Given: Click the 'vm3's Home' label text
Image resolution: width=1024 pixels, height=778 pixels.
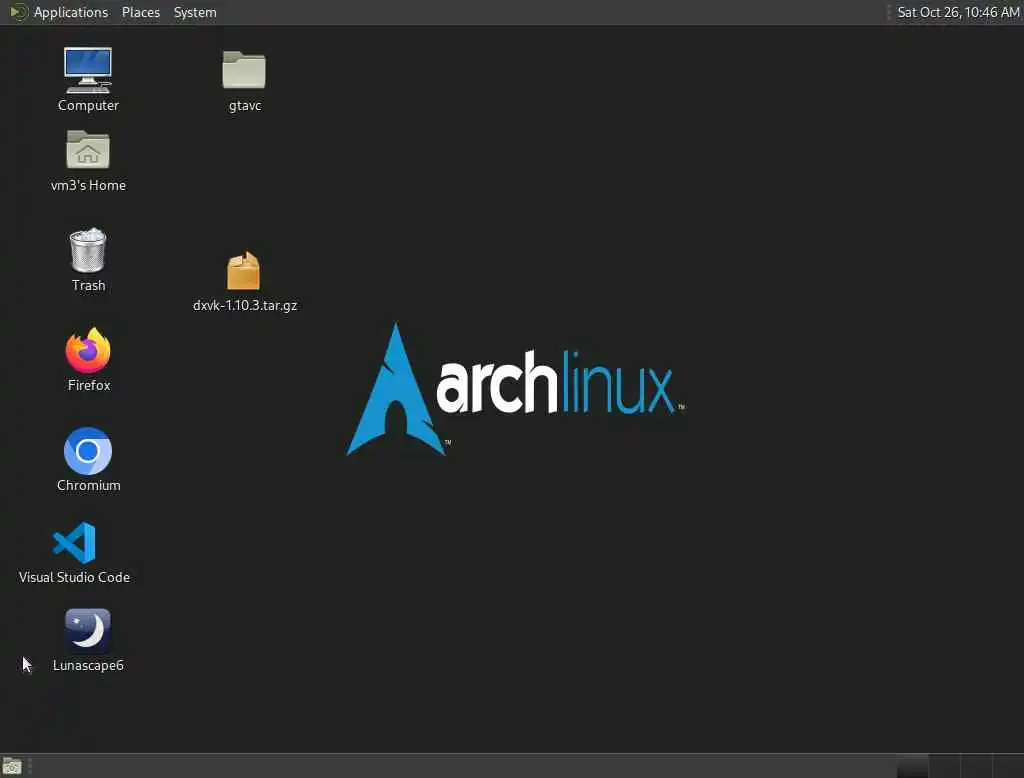Looking at the screenshot, I should click(88, 186).
